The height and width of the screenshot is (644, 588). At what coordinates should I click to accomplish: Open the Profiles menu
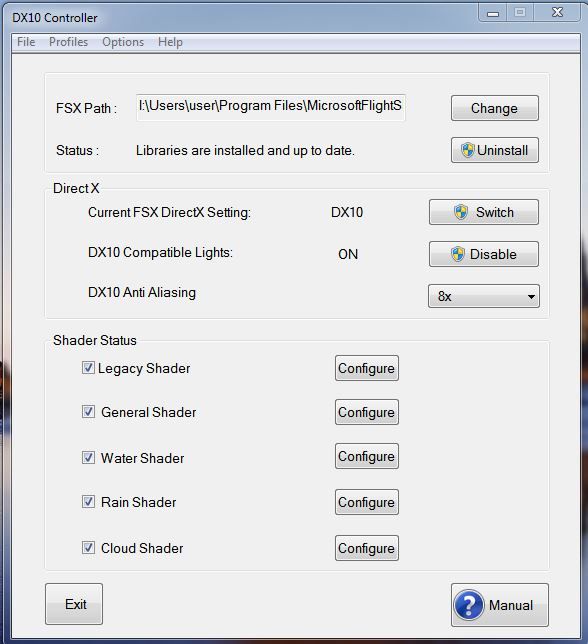(68, 42)
